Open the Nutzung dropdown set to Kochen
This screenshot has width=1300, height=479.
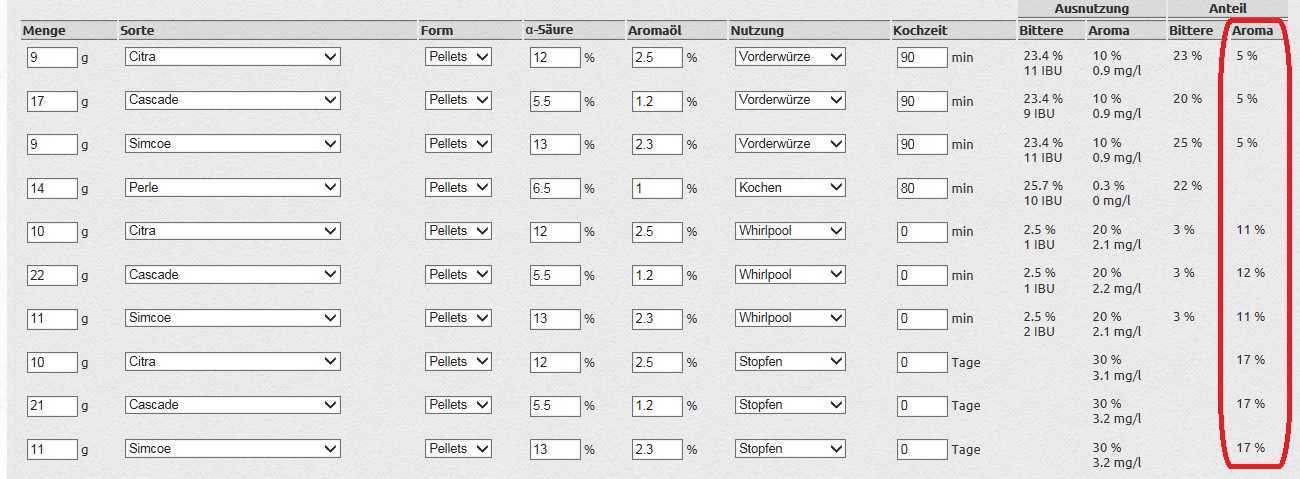(790, 187)
